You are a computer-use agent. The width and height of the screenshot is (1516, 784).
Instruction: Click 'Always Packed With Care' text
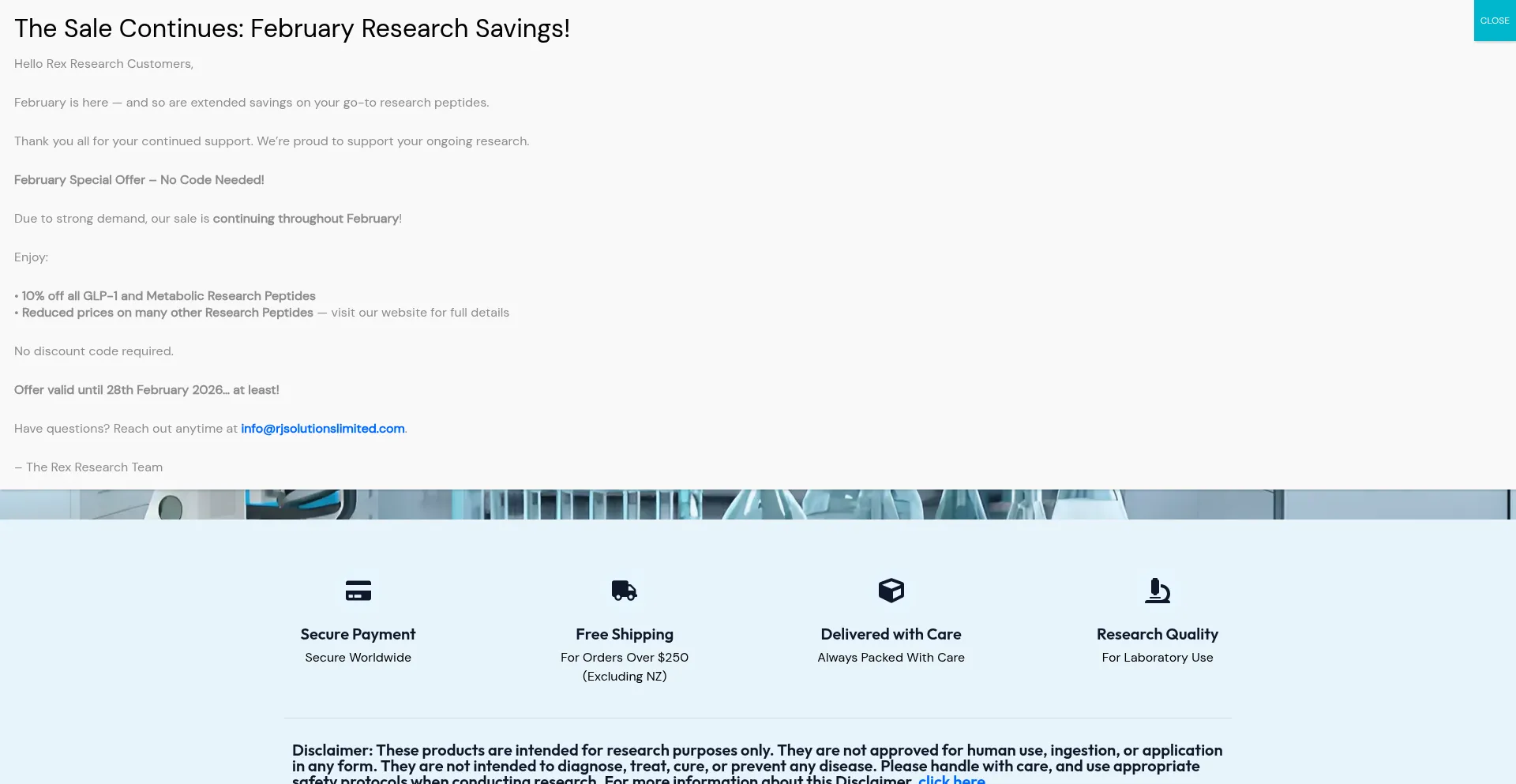[891, 658]
